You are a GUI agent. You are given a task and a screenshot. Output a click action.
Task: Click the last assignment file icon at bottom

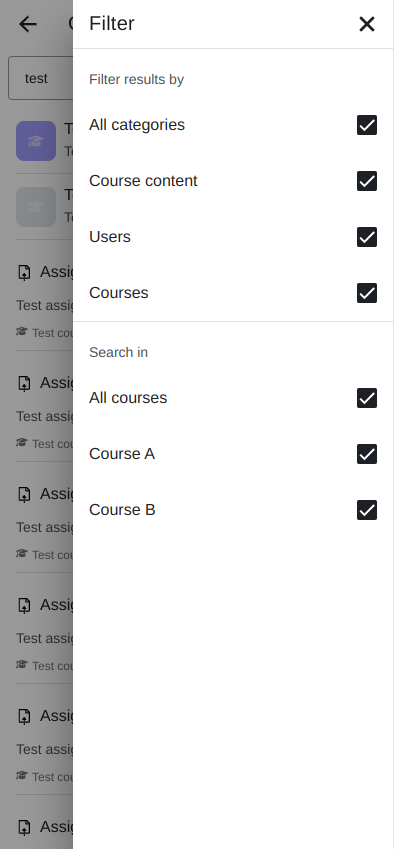click(x=24, y=827)
